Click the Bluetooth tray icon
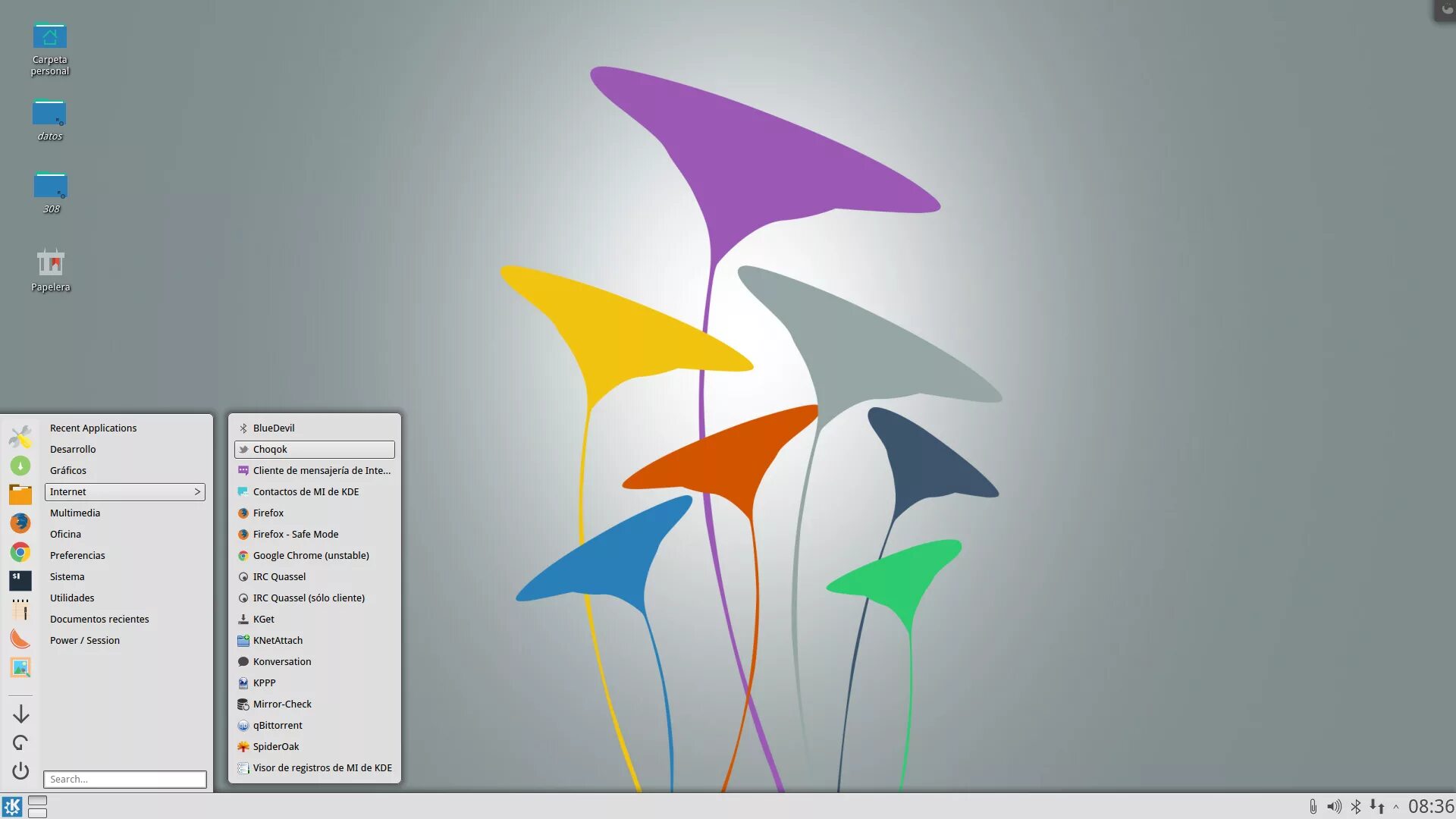Viewport: 1456px width, 819px height. (1356, 806)
